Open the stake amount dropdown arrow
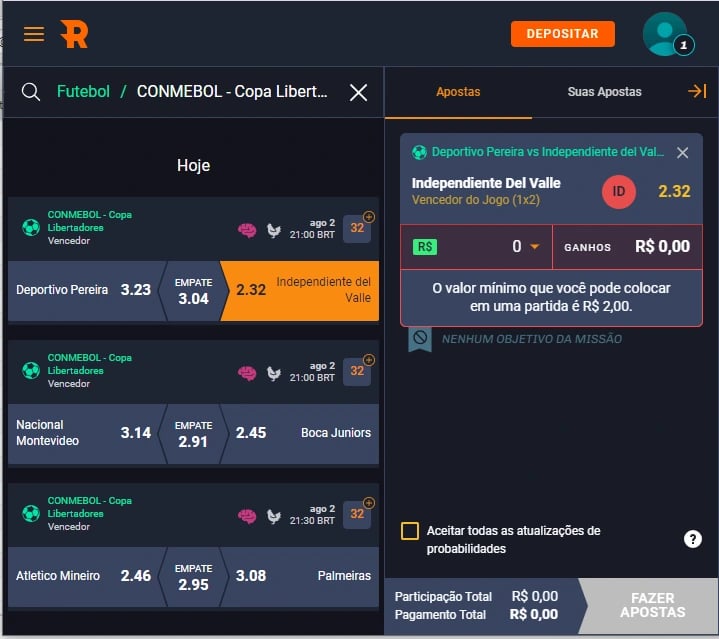This screenshot has height=639, width=719. coord(534,247)
